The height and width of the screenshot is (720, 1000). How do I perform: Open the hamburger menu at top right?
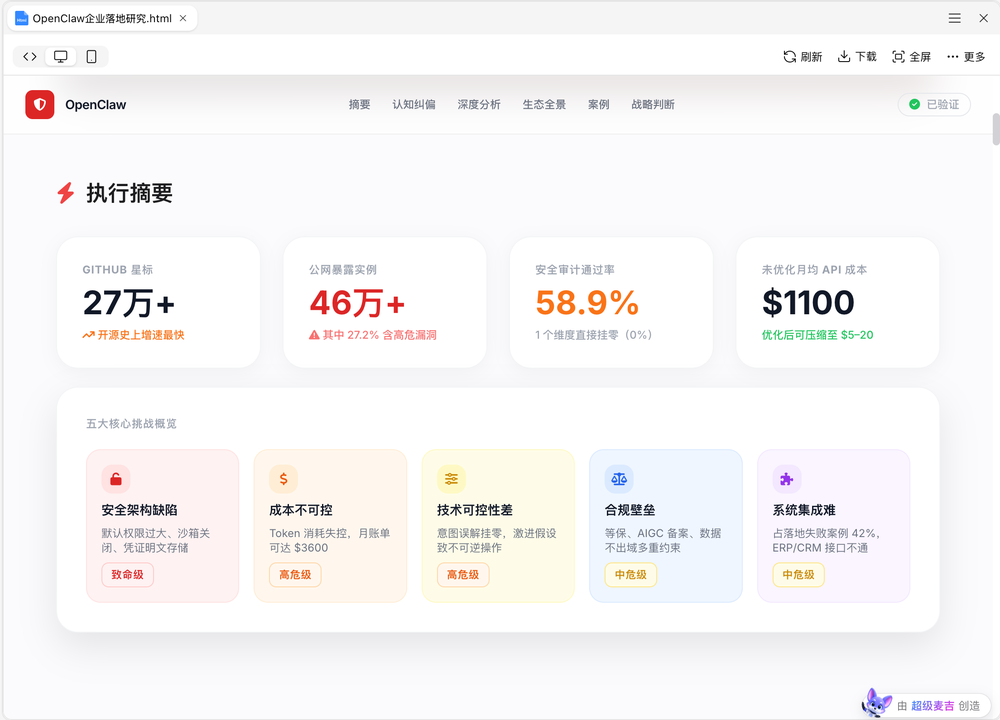tap(956, 17)
